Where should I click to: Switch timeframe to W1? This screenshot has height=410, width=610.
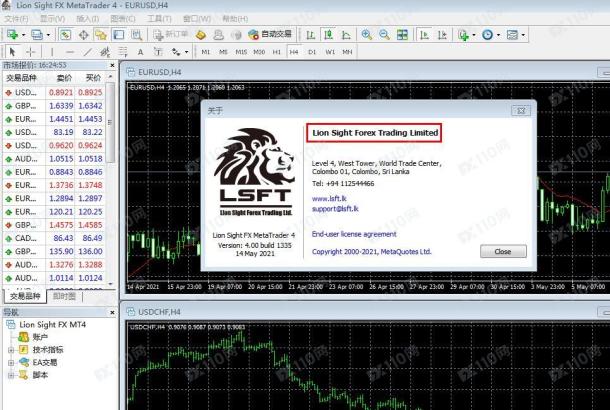pyautogui.click(x=330, y=52)
